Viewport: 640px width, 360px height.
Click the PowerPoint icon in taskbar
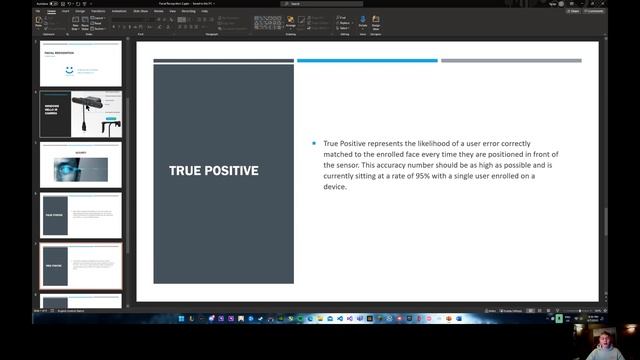point(449,319)
